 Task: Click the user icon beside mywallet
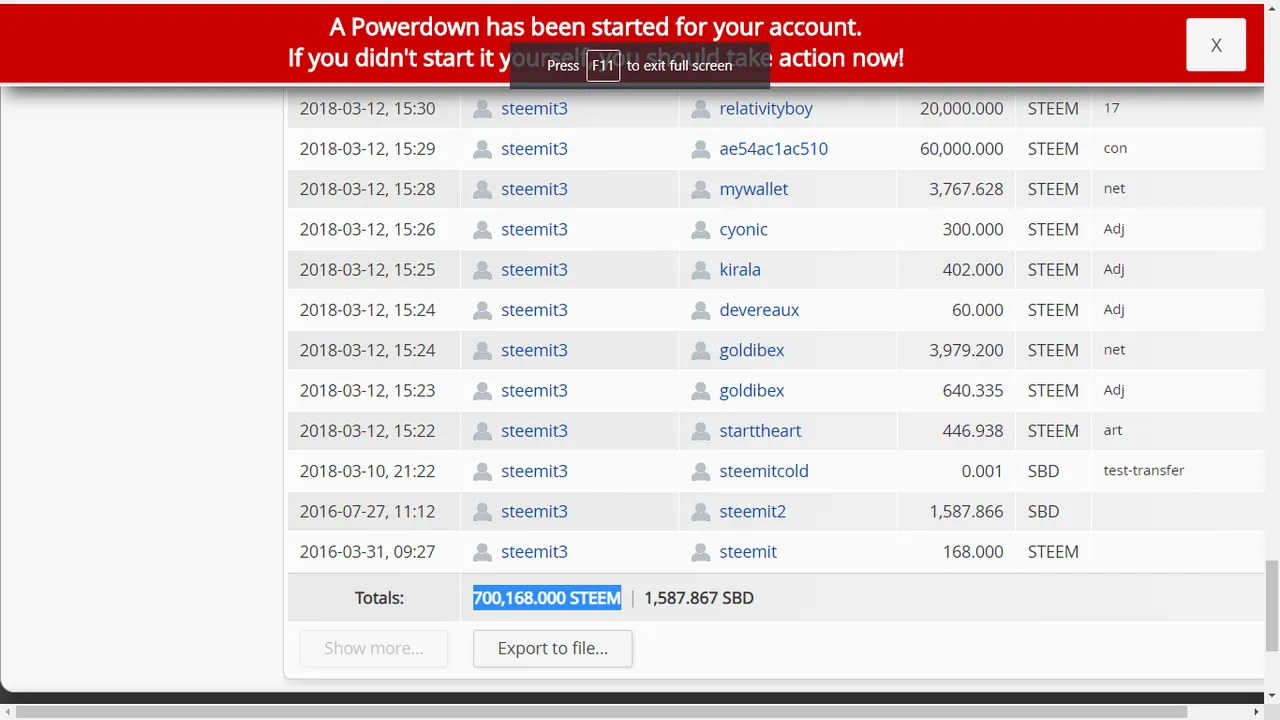tap(700, 189)
